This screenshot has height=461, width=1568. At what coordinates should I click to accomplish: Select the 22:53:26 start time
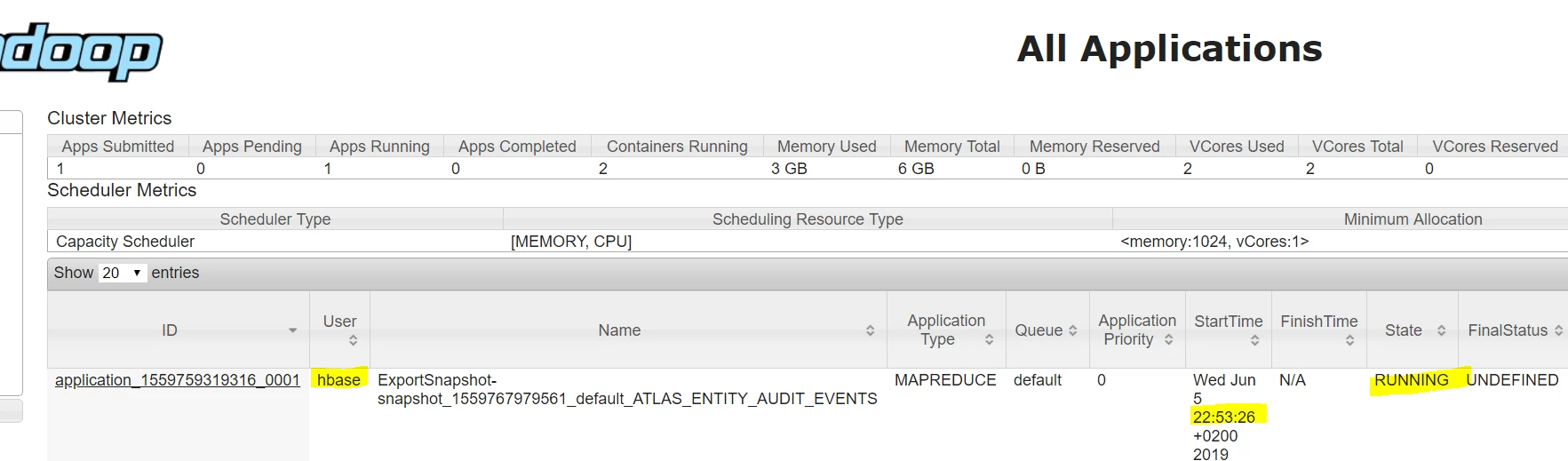1224,417
